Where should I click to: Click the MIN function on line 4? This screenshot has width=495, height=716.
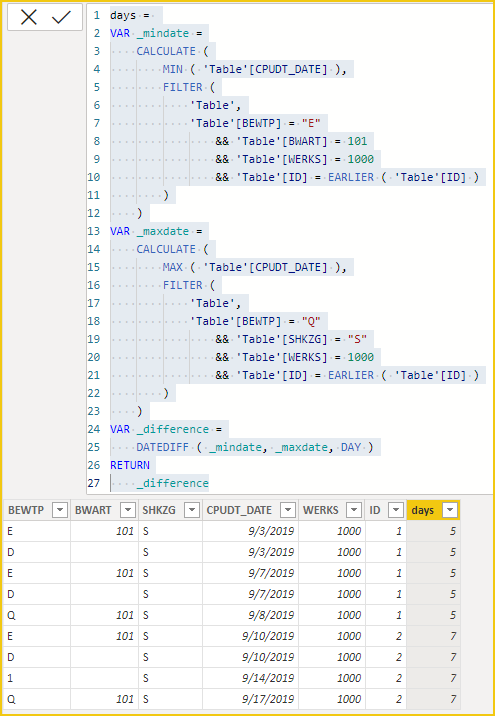click(173, 69)
